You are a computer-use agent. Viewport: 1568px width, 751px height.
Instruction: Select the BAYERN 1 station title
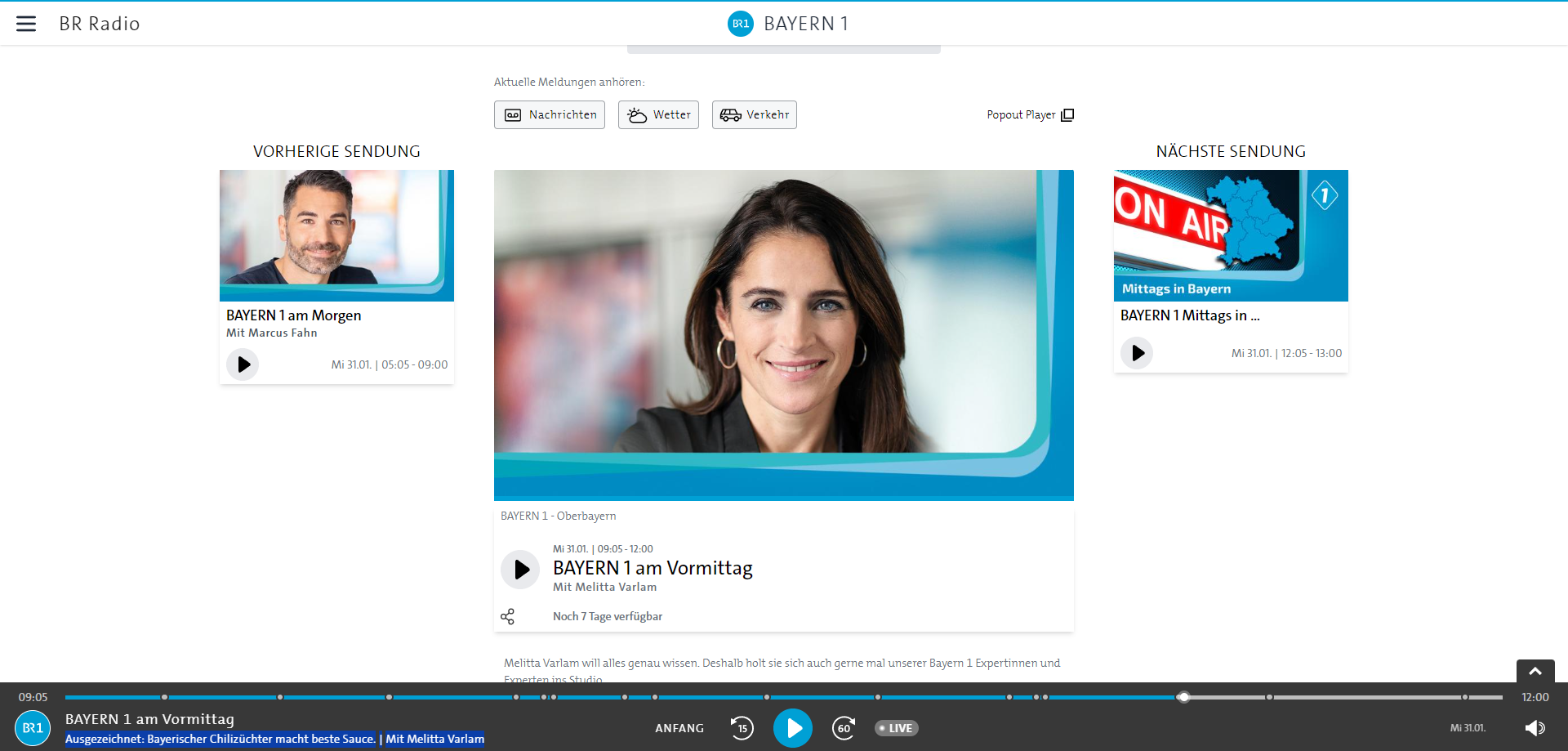(806, 24)
